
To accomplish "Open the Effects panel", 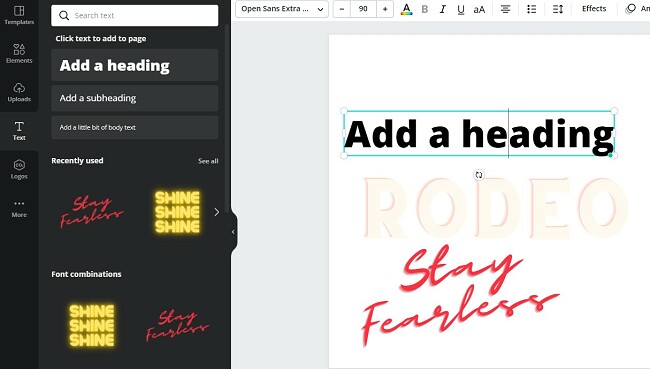I will (x=594, y=9).
